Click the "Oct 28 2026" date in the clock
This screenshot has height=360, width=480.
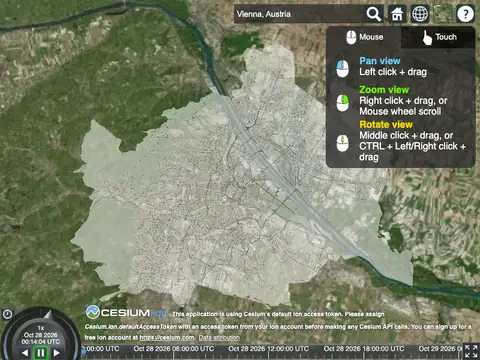41,335
